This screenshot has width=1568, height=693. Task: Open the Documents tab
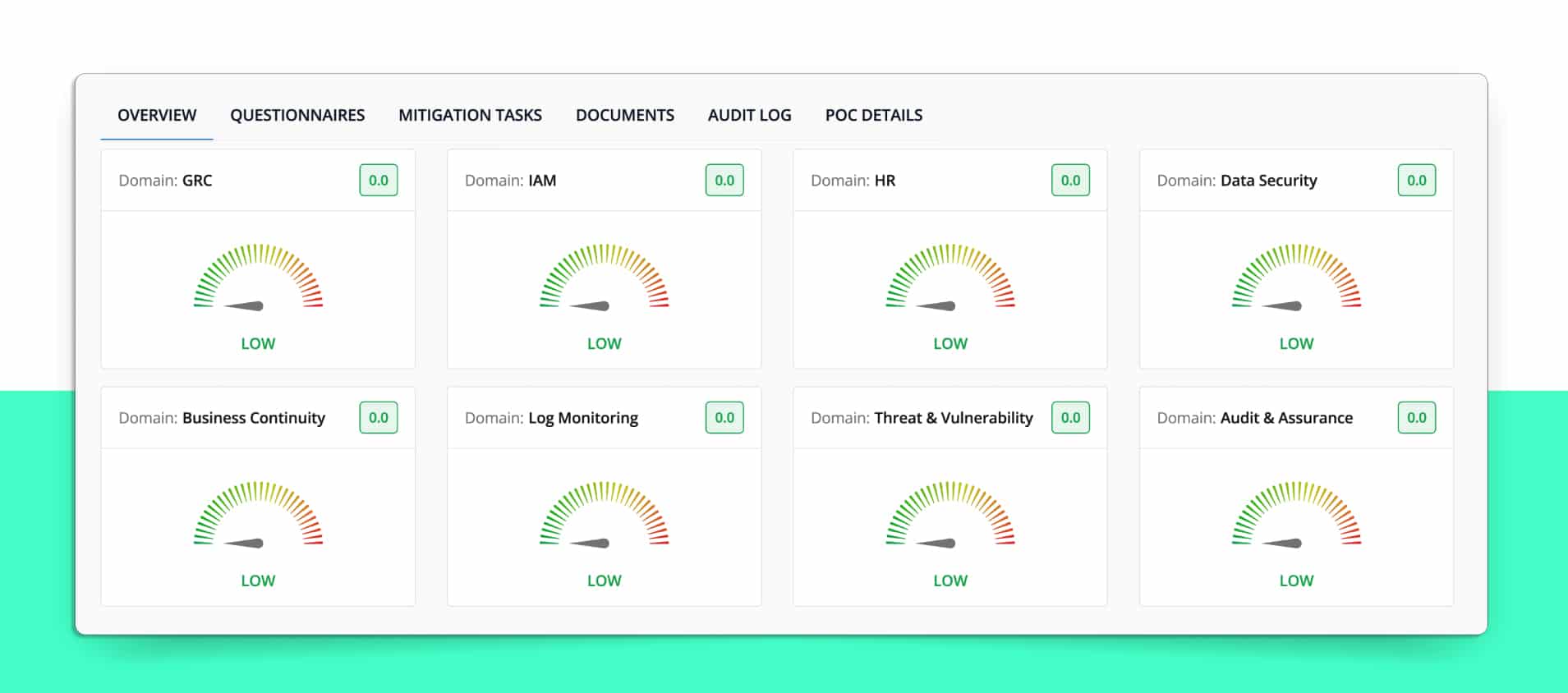pyautogui.click(x=625, y=115)
